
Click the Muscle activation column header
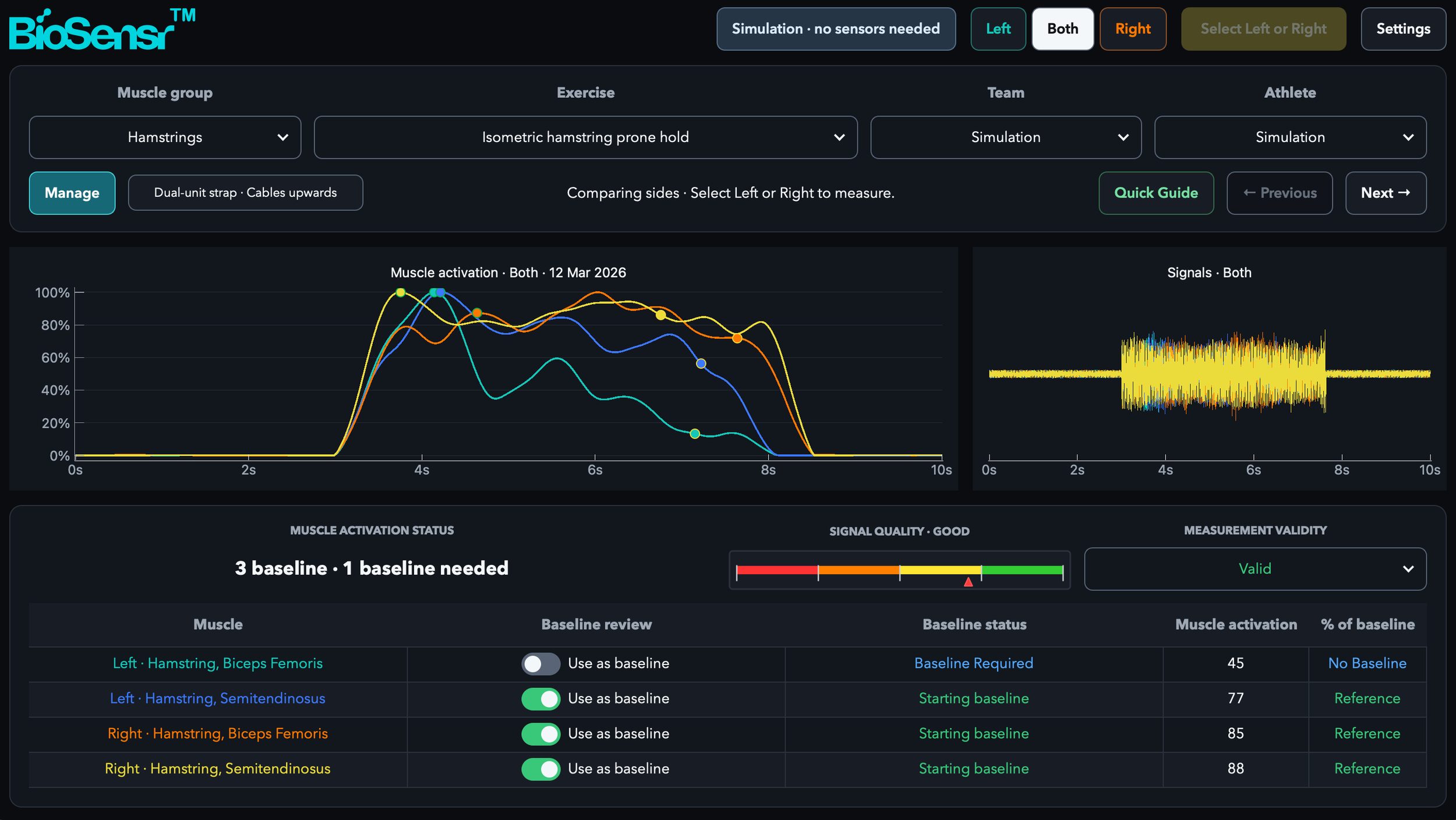pos(1236,624)
